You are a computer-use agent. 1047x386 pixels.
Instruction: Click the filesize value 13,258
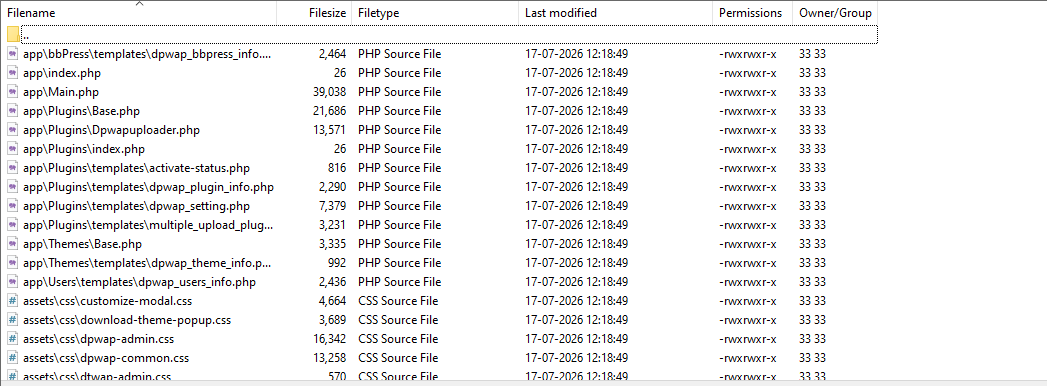[x=329, y=358]
